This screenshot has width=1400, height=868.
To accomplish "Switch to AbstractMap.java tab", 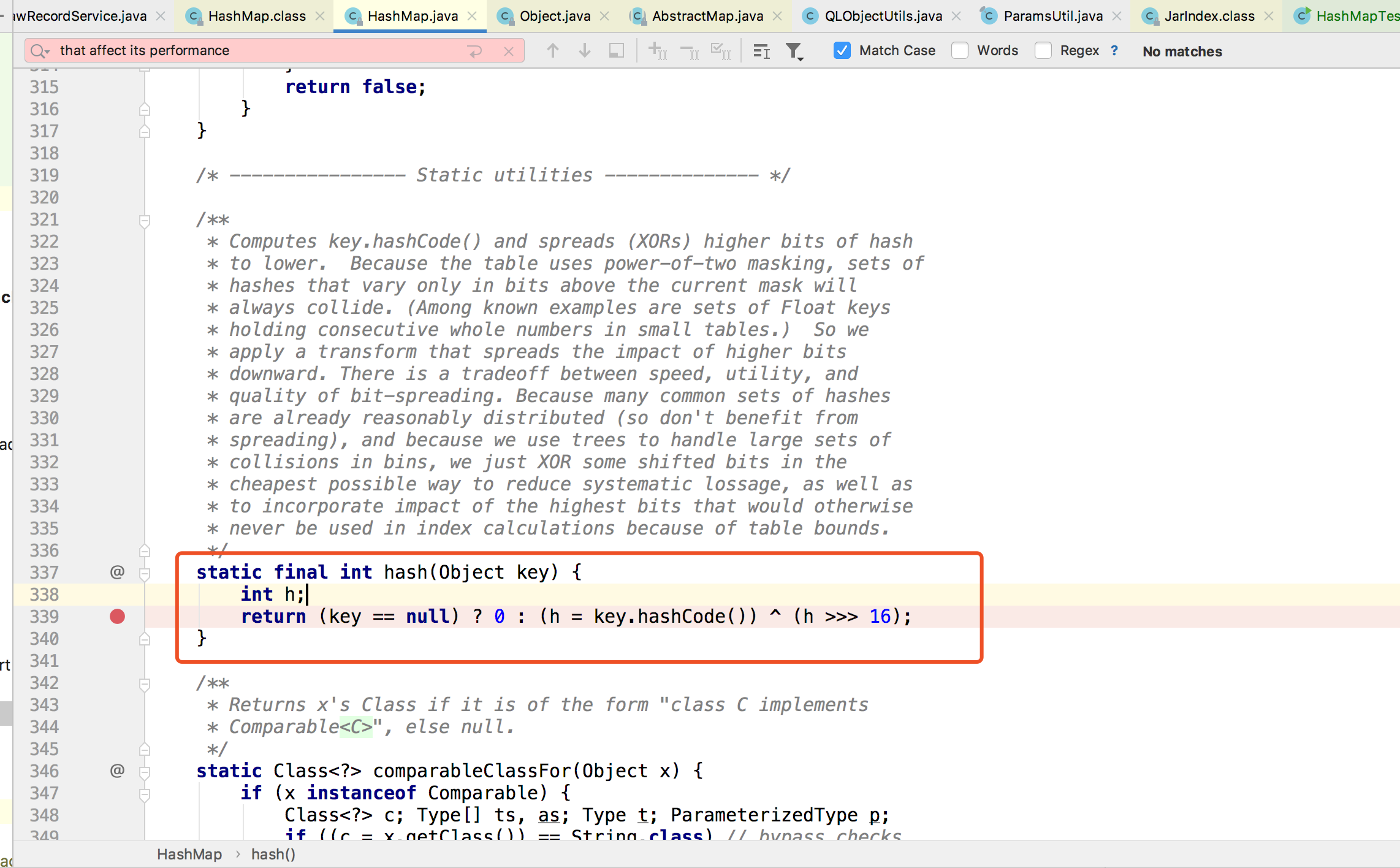I will [x=707, y=16].
